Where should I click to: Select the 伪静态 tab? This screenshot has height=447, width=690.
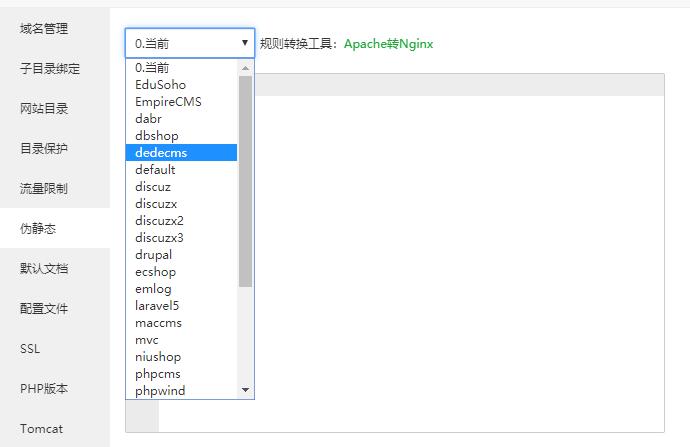[55, 228]
